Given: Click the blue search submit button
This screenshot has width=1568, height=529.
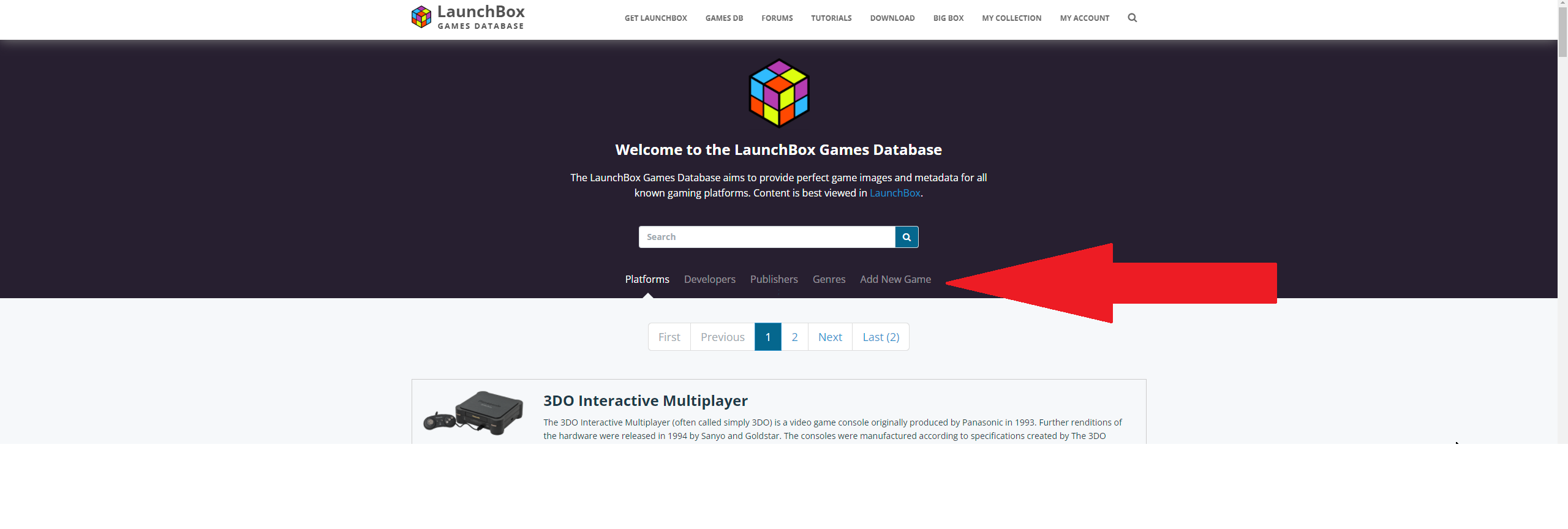Looking at the screenshot, I should [x=907, y=237].
